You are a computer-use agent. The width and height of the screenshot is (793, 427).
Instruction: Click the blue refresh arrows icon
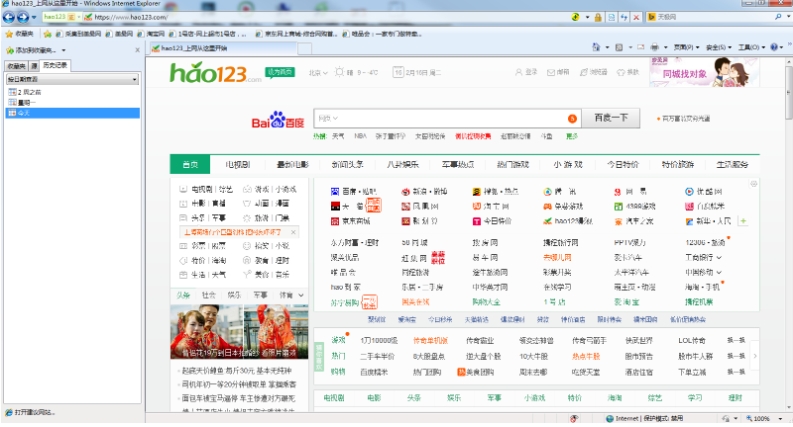[x=624, y=17]
